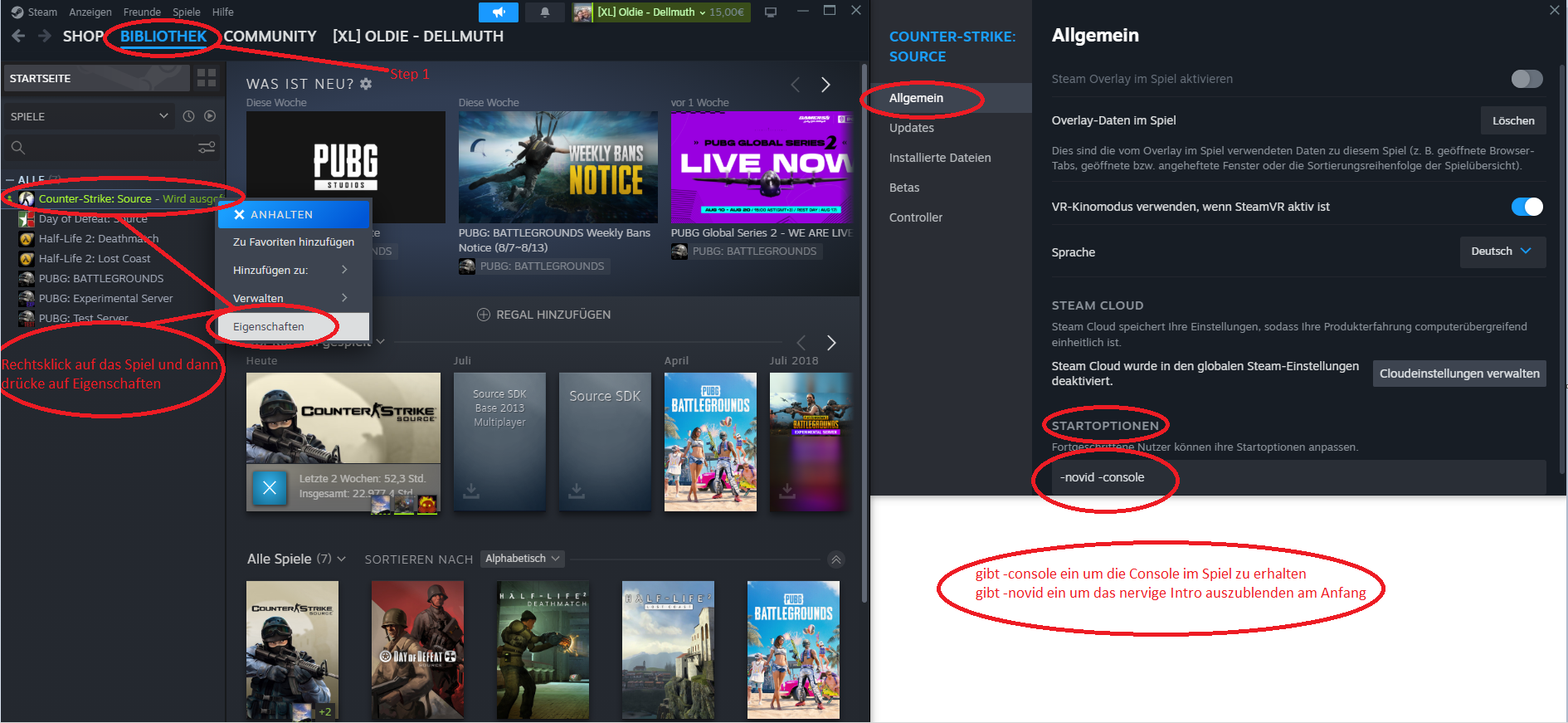This screenshot has height=723, width=1568.
Task: Open the notifications bell
Action: point(545,12)
